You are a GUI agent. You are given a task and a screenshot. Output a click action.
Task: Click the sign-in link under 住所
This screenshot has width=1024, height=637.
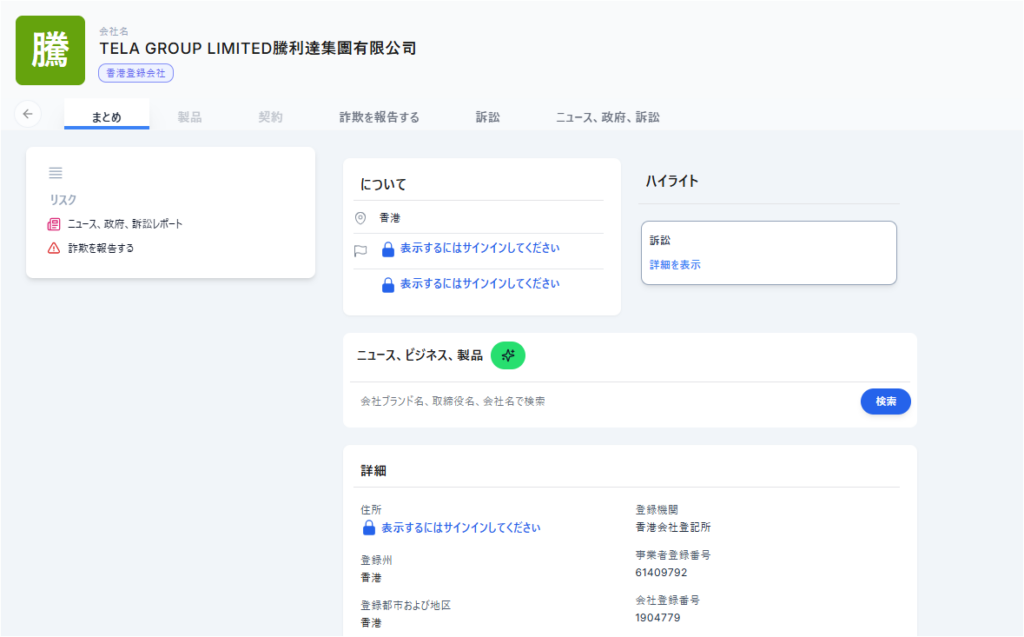[461, 528]
